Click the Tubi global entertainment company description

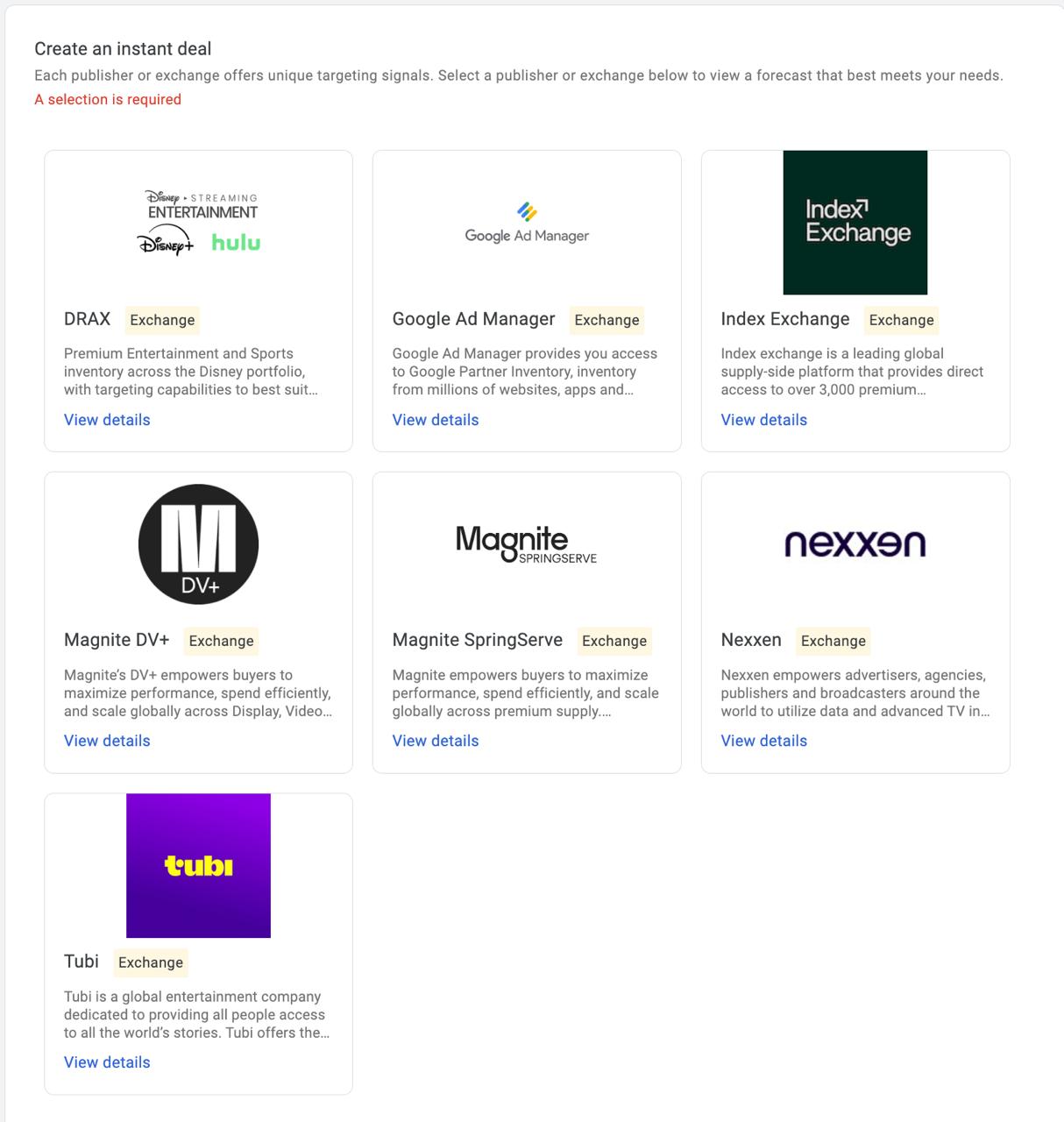(197, 1015)
